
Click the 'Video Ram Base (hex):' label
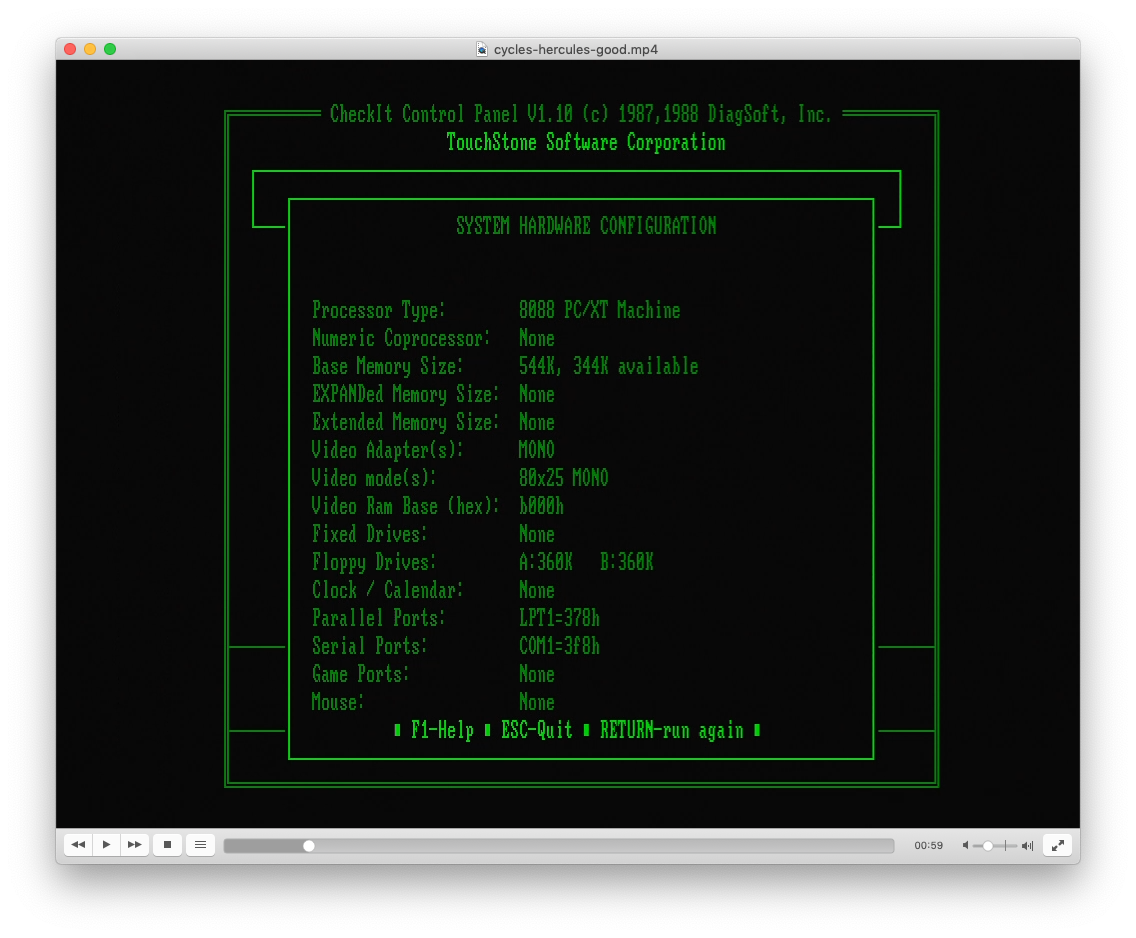(405, 506)
